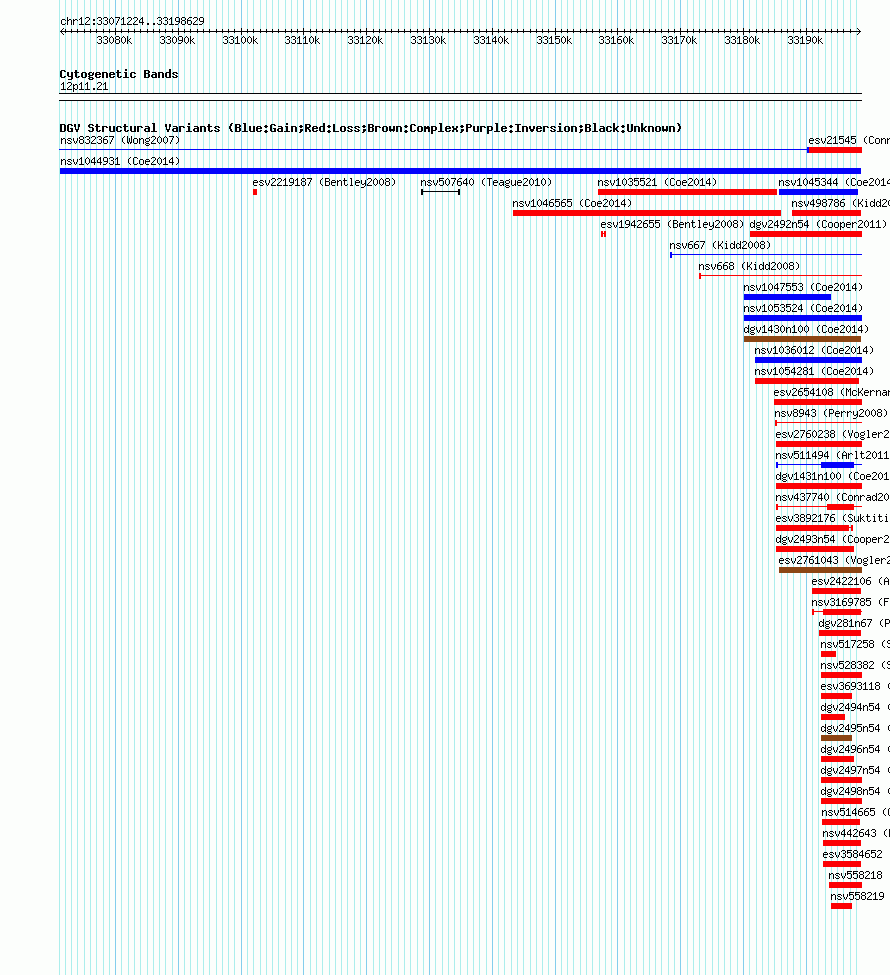
Task: Click the 12p11.21 band label
Action: (x=84, y=87)
